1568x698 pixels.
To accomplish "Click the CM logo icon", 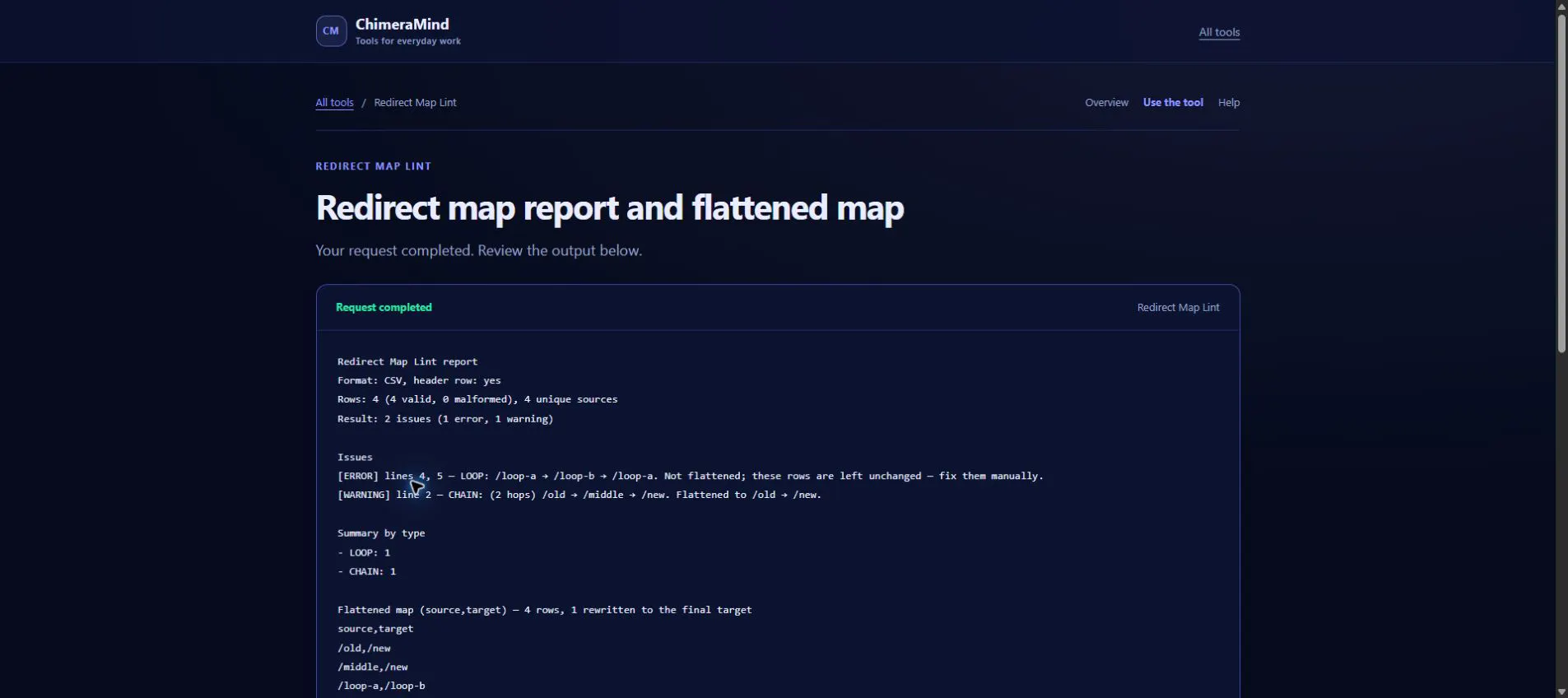I will 331,31.
